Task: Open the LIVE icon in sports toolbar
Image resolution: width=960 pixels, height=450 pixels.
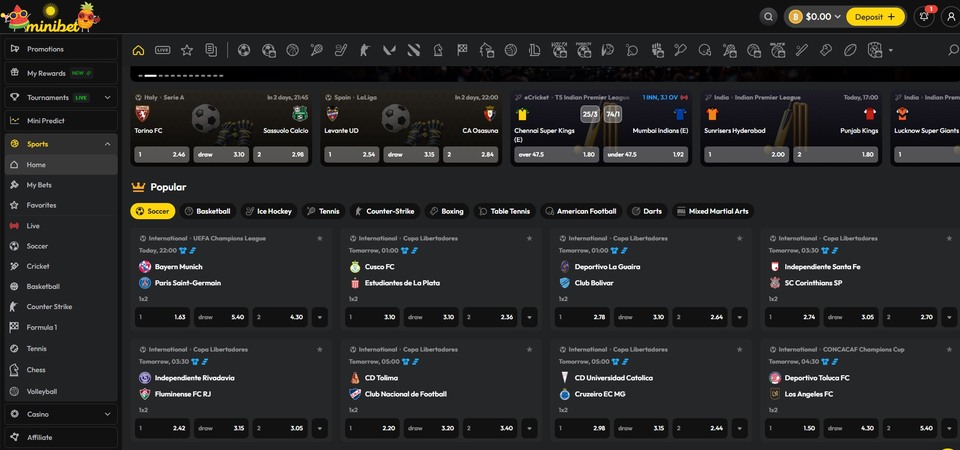Action: pyautogui.click(x=162, y=50)
